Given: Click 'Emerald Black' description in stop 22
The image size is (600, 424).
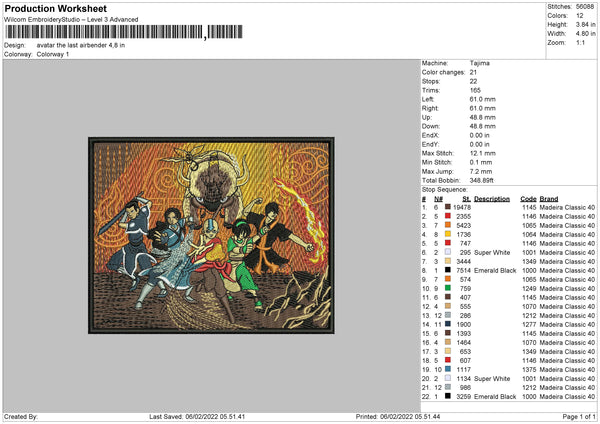Looking at the screenshot, I should (x=495, y=396).
